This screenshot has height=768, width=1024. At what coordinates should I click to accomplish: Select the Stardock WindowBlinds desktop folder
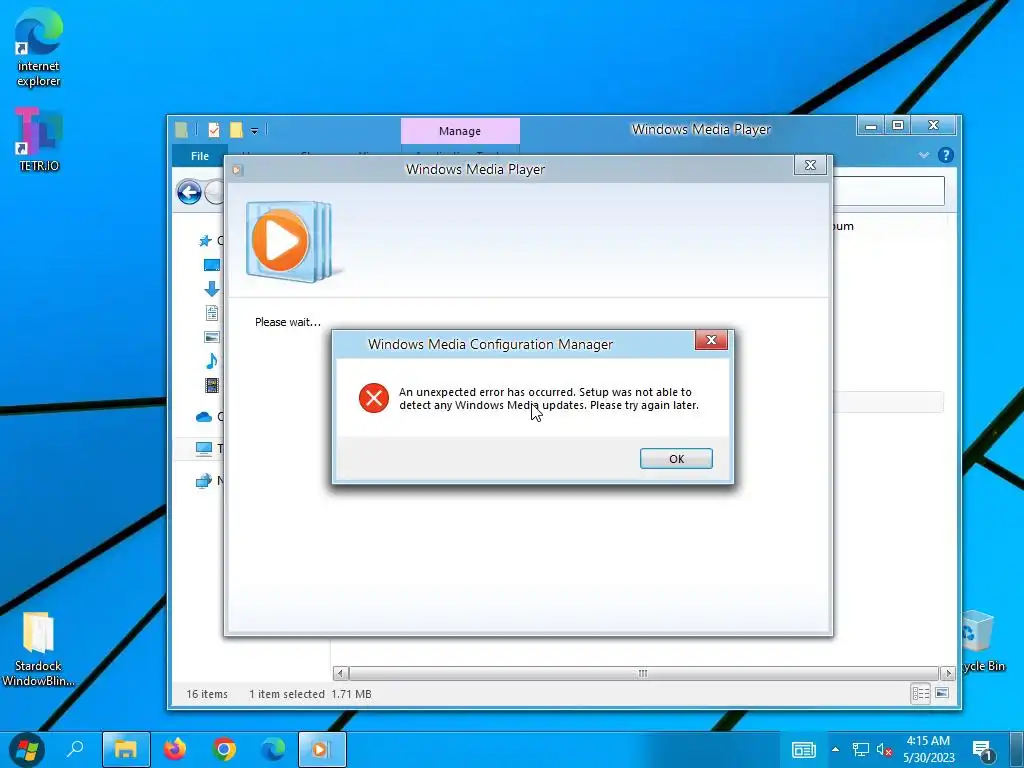coord(38,649)
